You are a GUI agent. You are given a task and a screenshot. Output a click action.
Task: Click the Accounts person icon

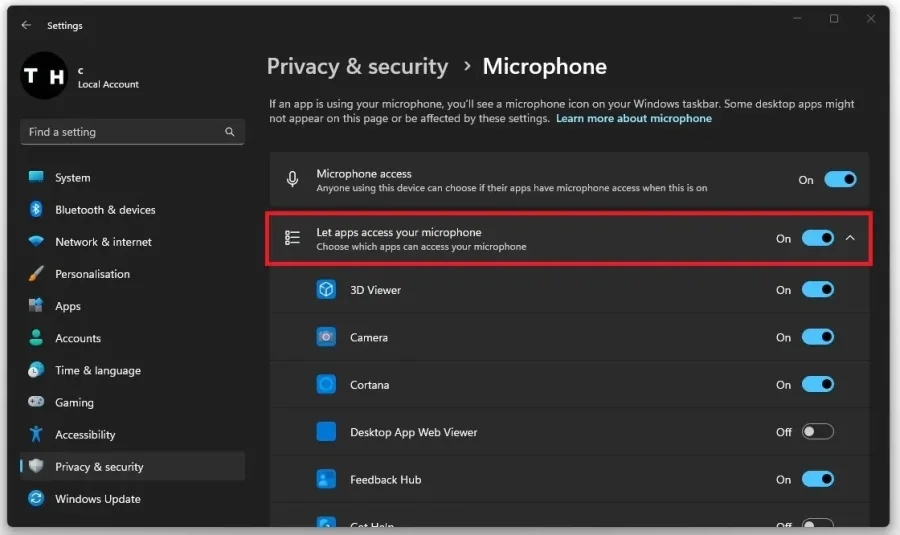coord(36,338)
